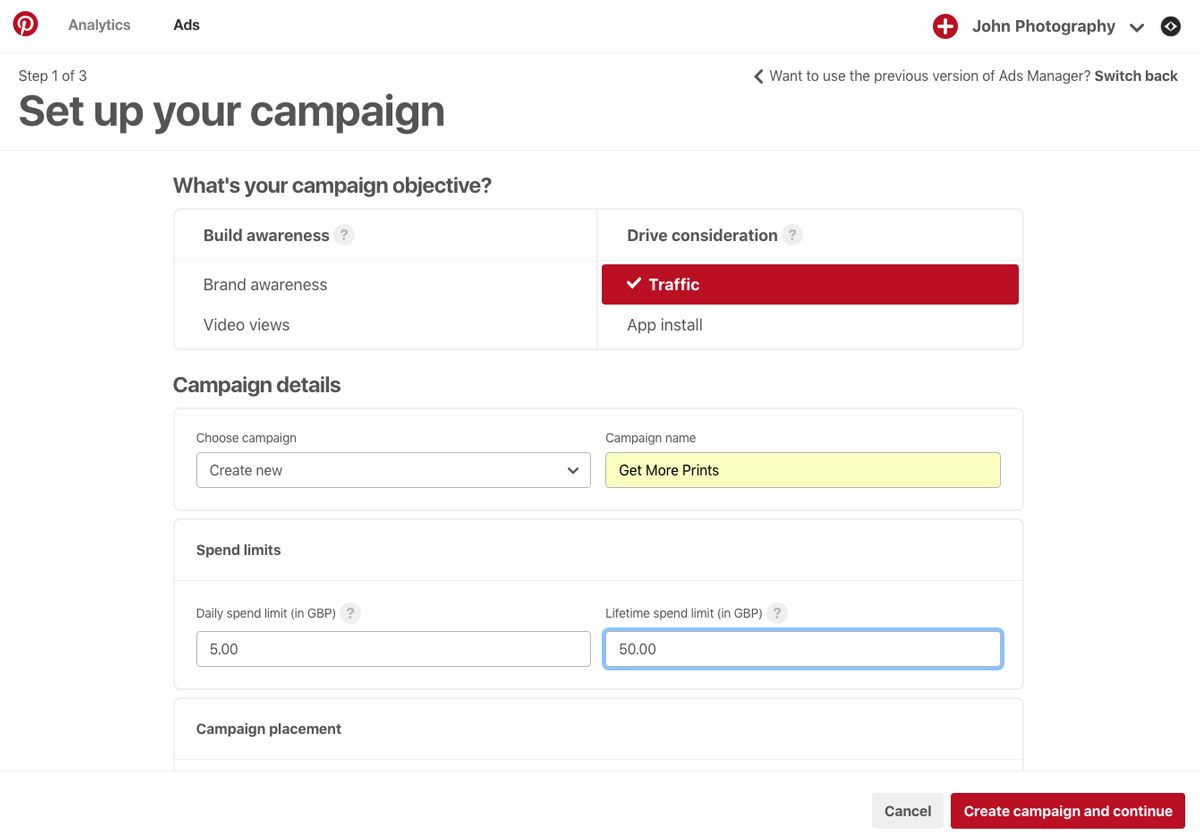Click the Campaign name input field

(x=802, y=470)
